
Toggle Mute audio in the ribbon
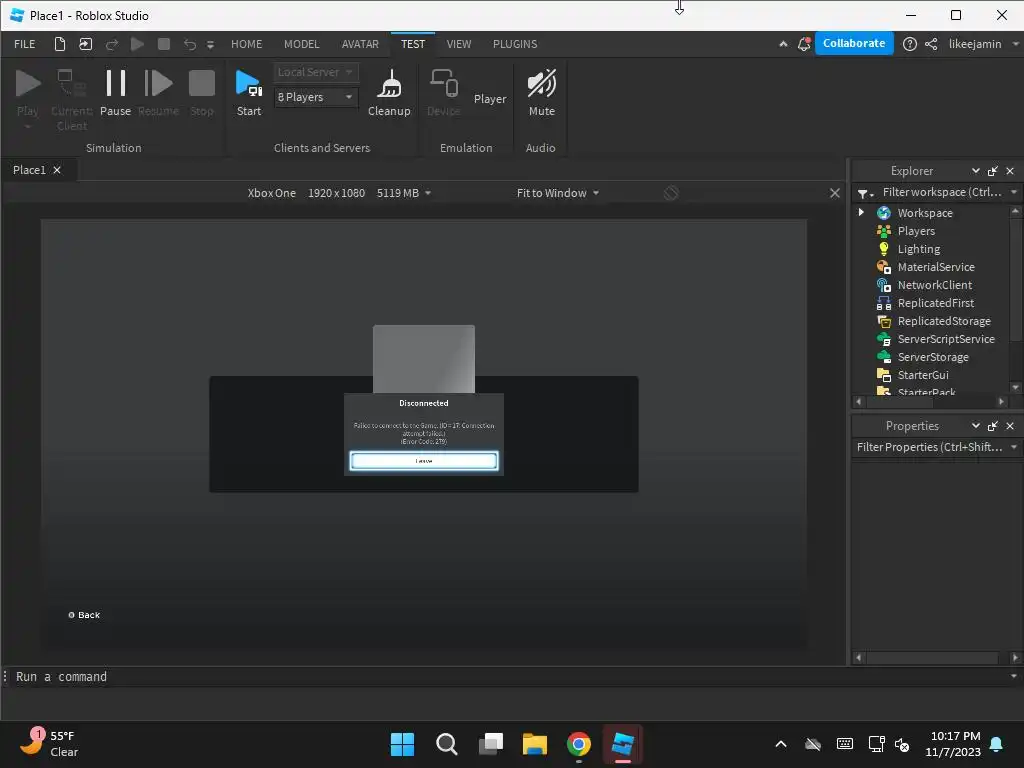(541, 92)
